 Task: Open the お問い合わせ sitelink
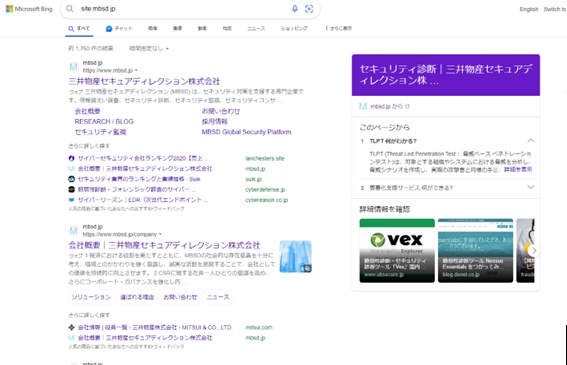click(x=221, y=111)
